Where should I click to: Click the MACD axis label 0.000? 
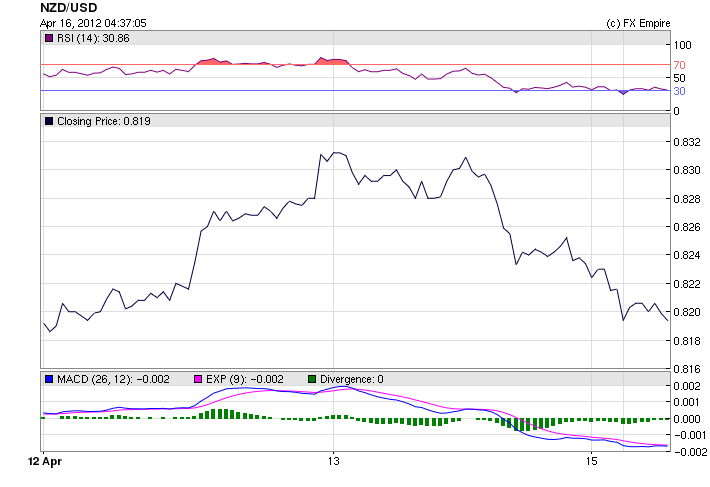[x=687, y=419]
